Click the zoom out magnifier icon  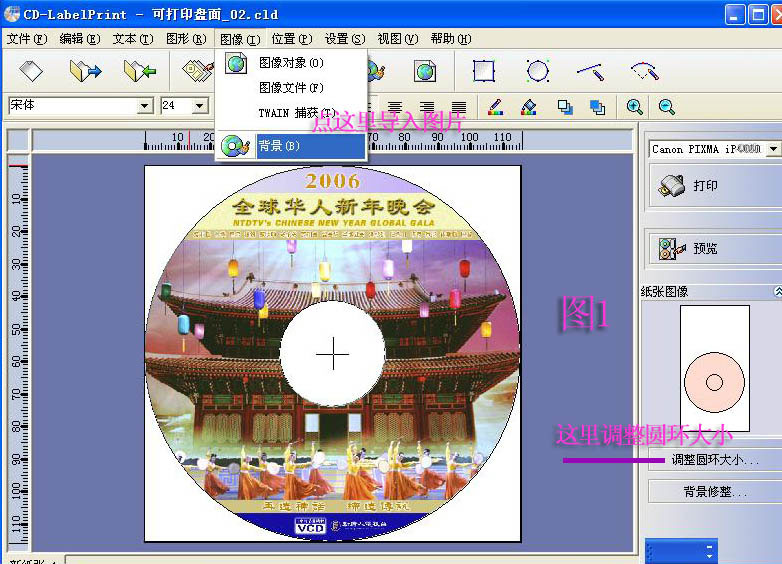pyautogui.click(x=666, y=106)
